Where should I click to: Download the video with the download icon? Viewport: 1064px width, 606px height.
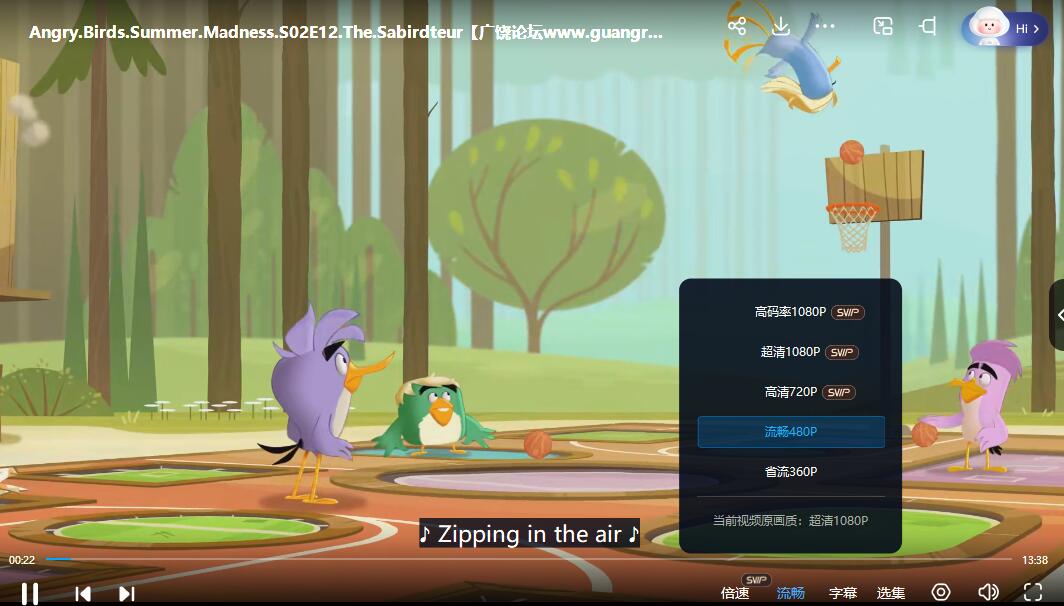(781, 26)
